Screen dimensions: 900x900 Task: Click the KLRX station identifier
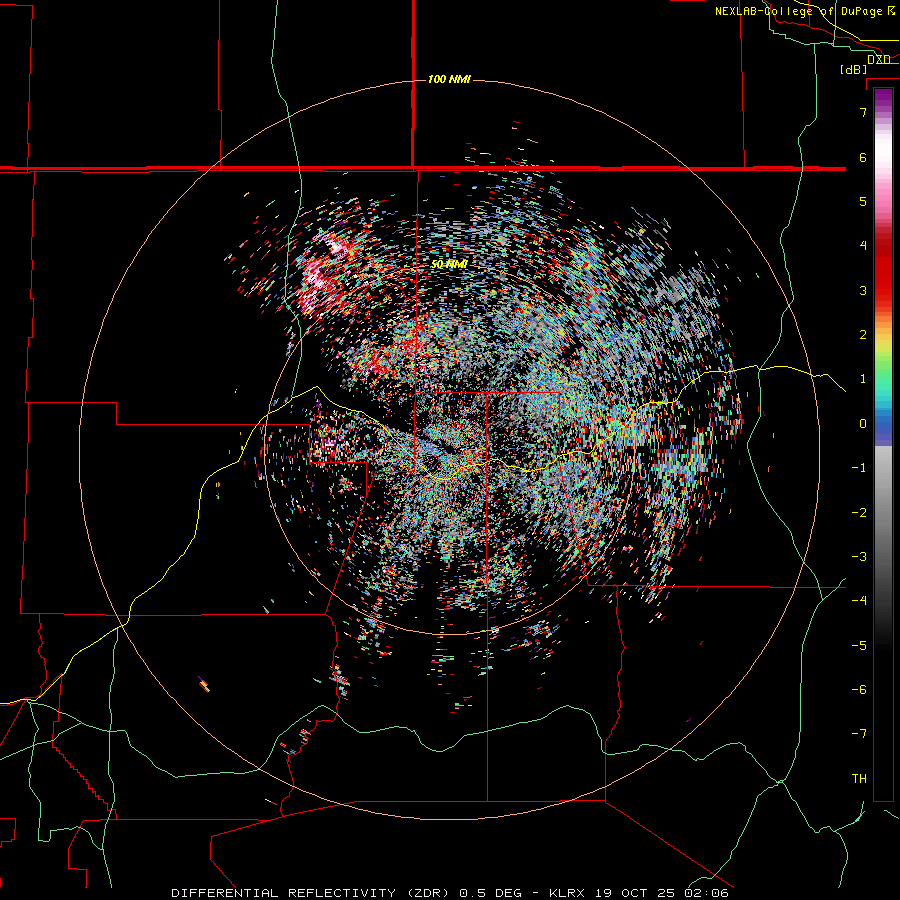pos(567,893)
